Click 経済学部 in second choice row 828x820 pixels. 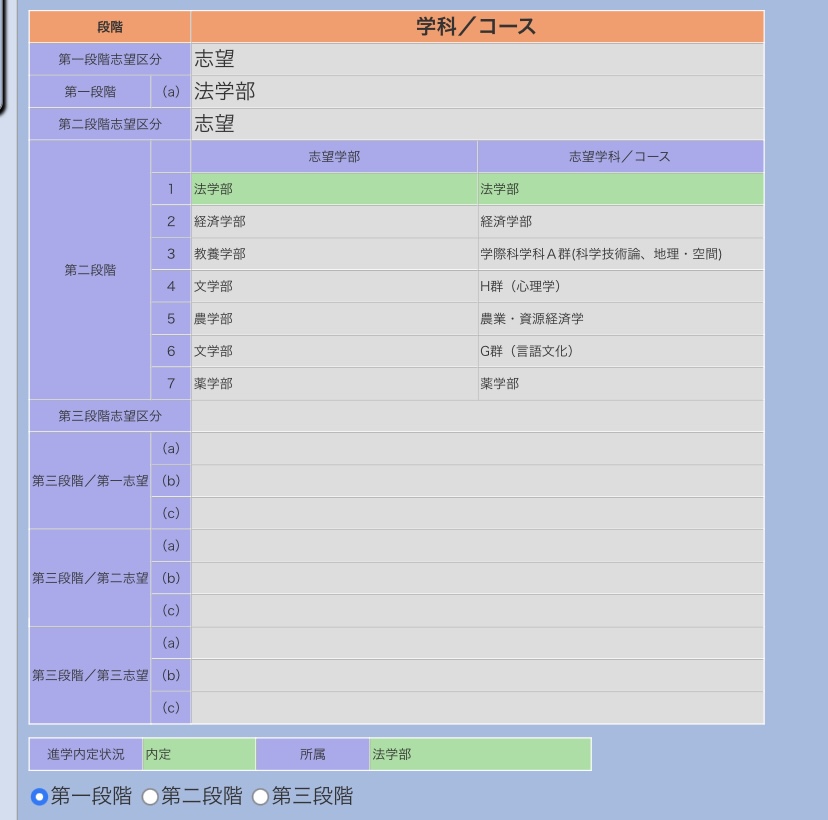pyautogui.click(x=334, y=222)
